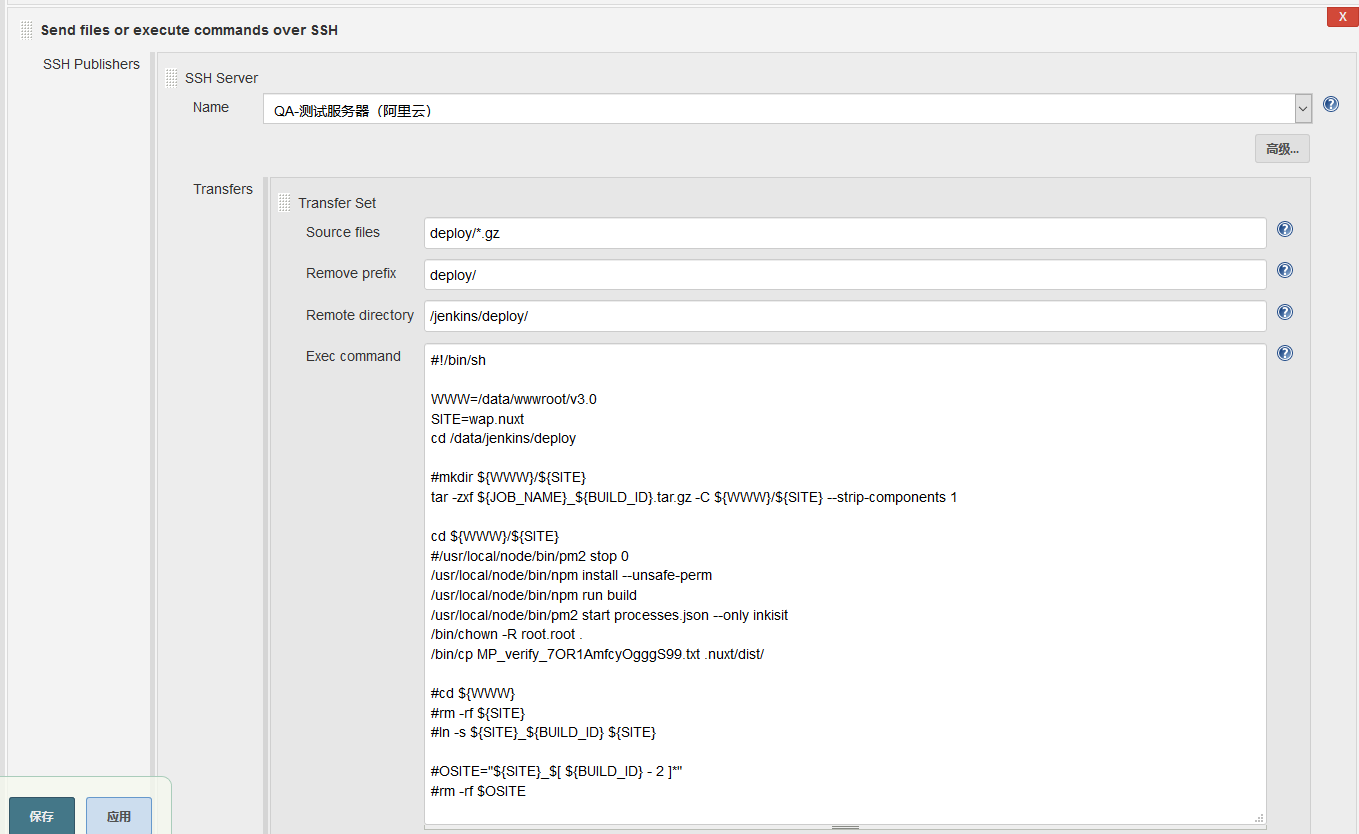Click into the Source files input
The height and width of the screenshot is (834, 1359).
point(845,233)
